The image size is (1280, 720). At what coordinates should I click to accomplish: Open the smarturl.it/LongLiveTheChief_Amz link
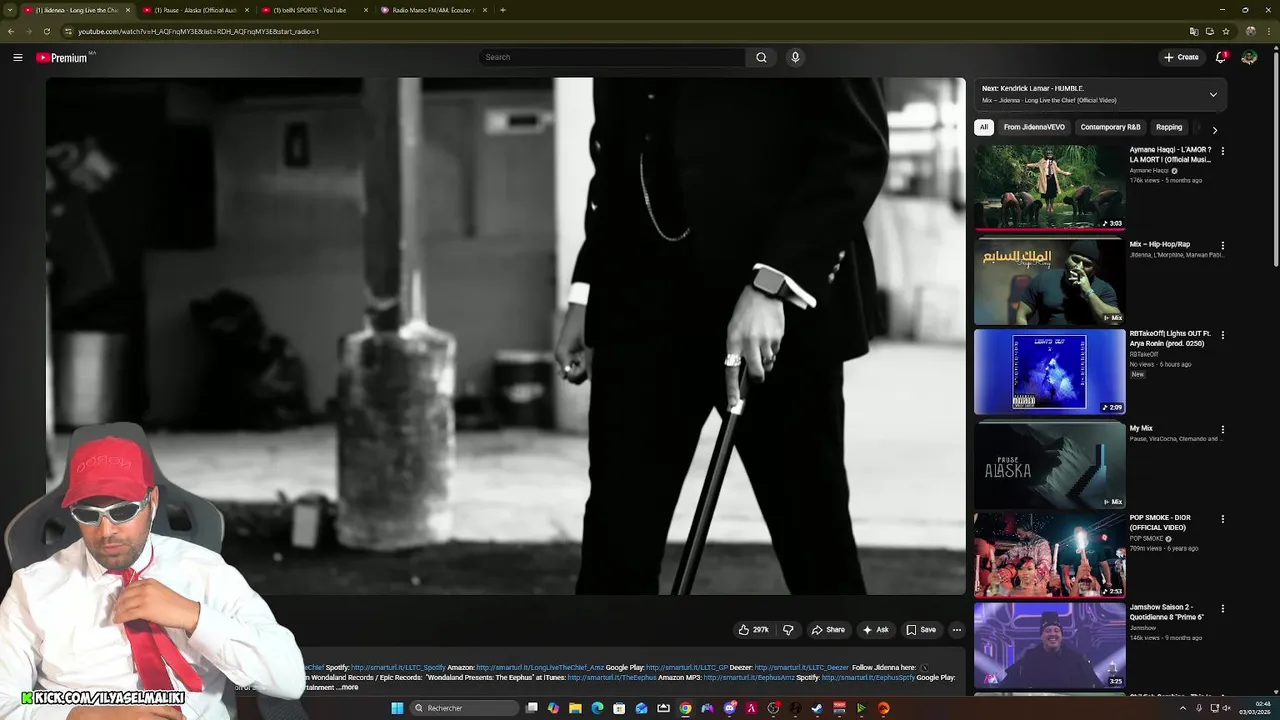540,667
